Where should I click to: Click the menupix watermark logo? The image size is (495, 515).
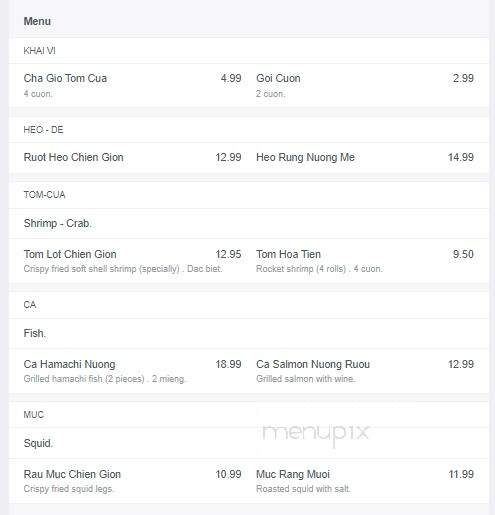click(x=316, y=433)
